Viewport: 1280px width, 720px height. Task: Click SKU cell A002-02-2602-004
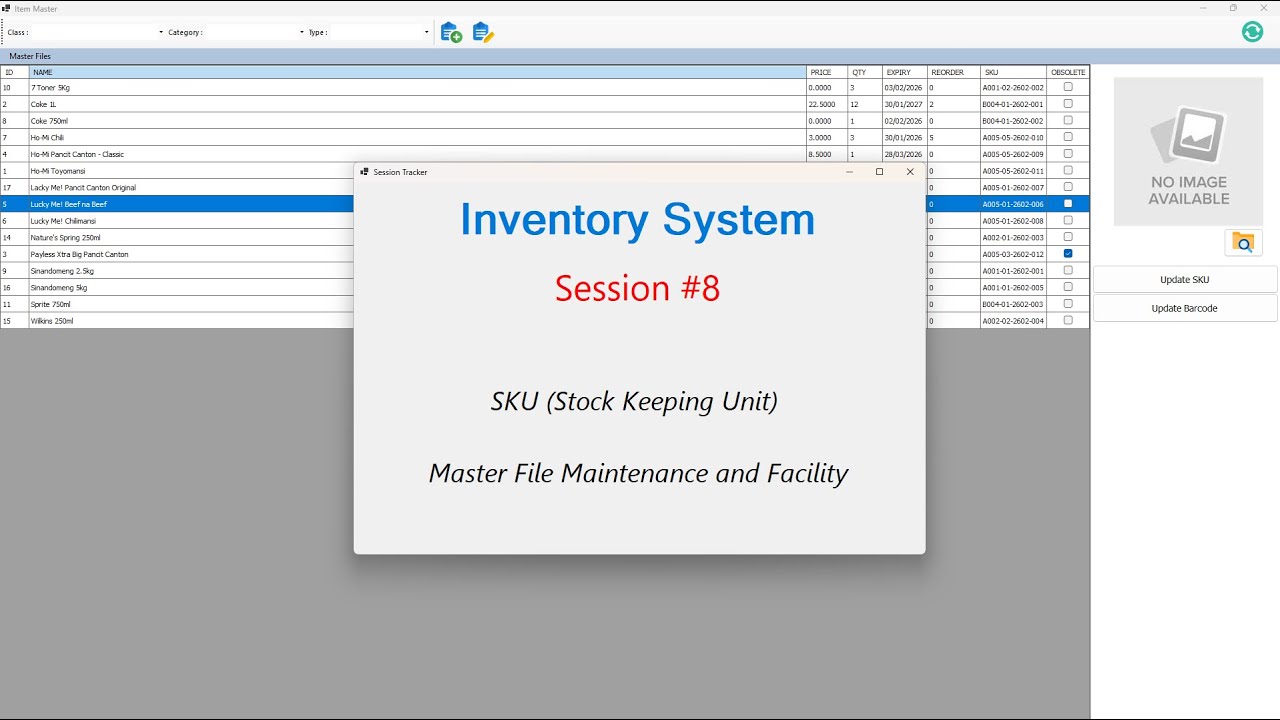(x=1013, y=321)
